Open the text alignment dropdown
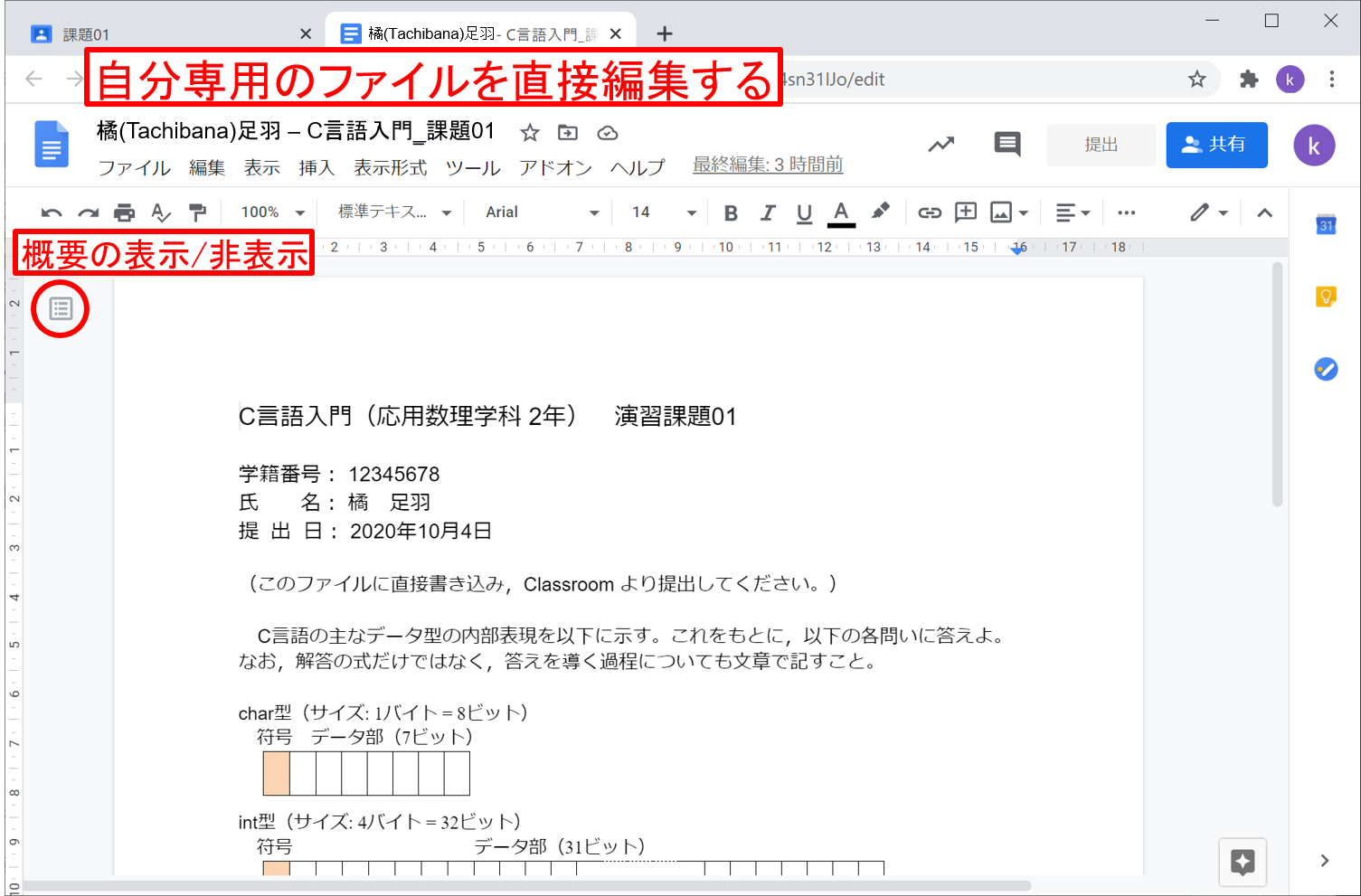 pyautogui.click(x=1073, y=213)
